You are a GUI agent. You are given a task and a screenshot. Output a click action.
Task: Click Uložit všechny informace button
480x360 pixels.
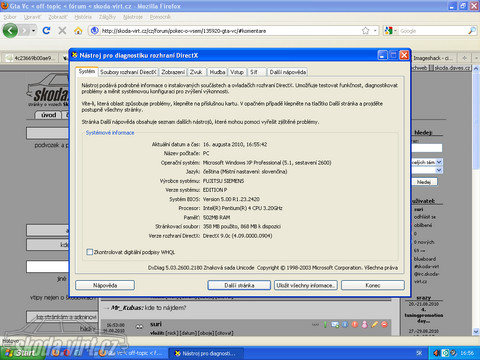point(306,285)
